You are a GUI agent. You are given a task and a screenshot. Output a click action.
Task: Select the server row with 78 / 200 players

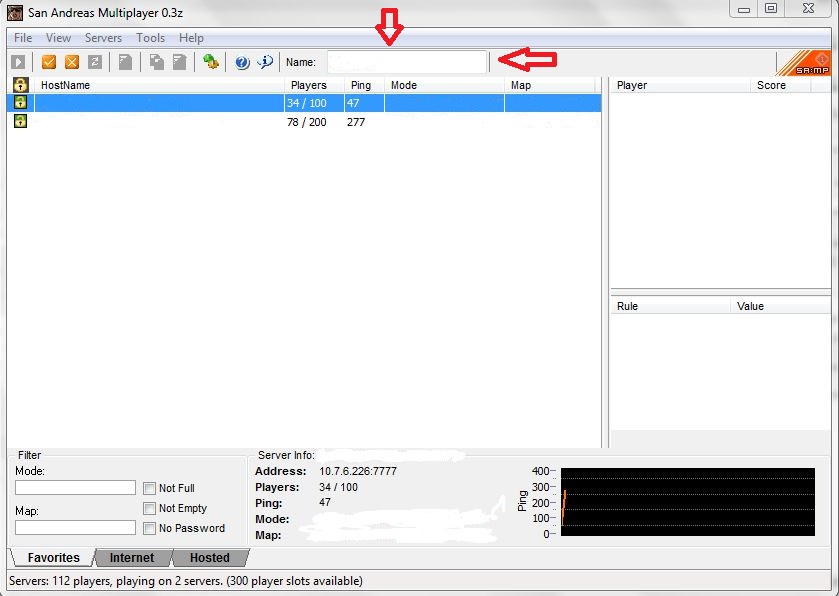point(304,122)
